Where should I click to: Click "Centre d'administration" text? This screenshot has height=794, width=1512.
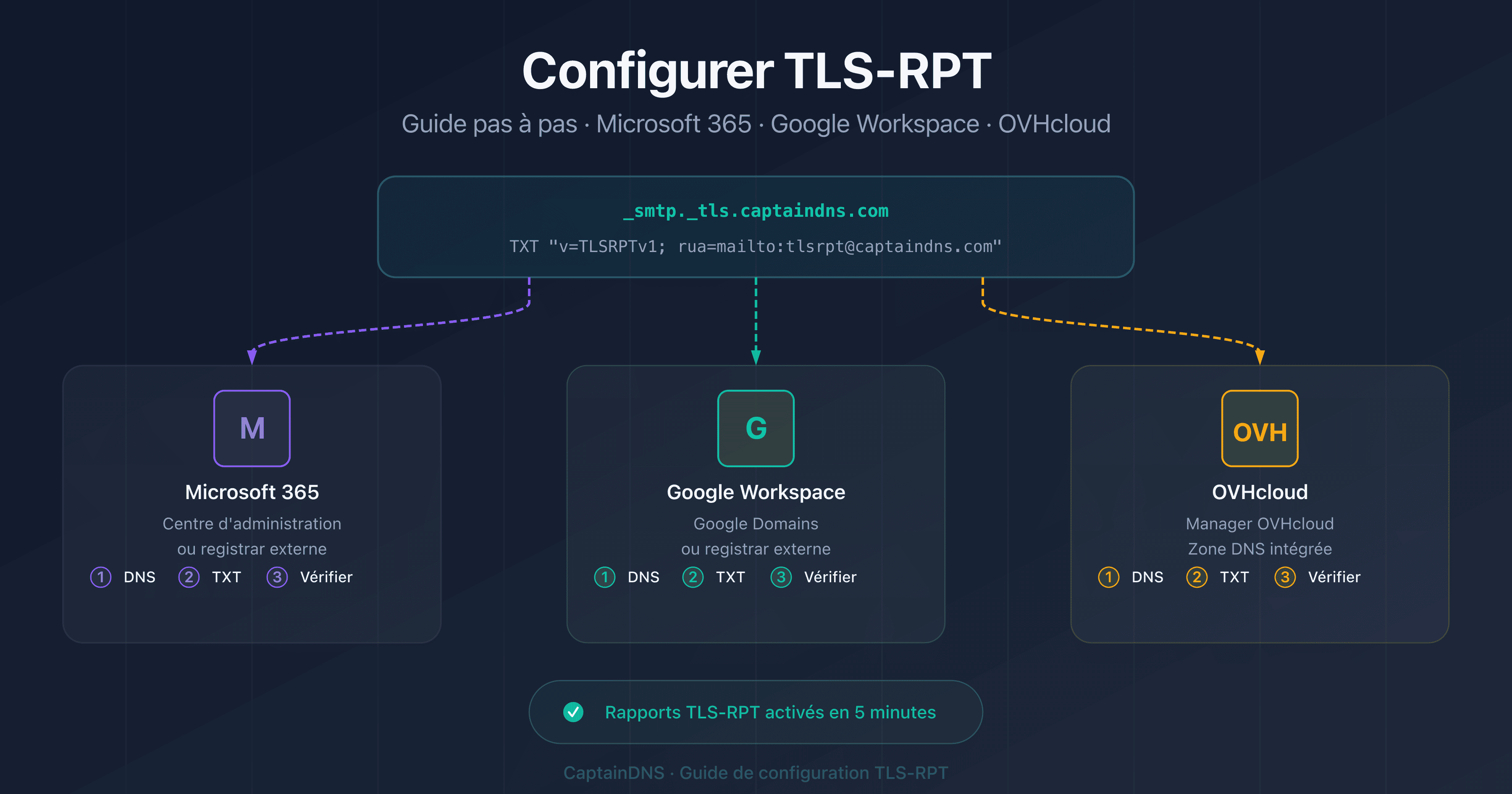click(252, 523)
